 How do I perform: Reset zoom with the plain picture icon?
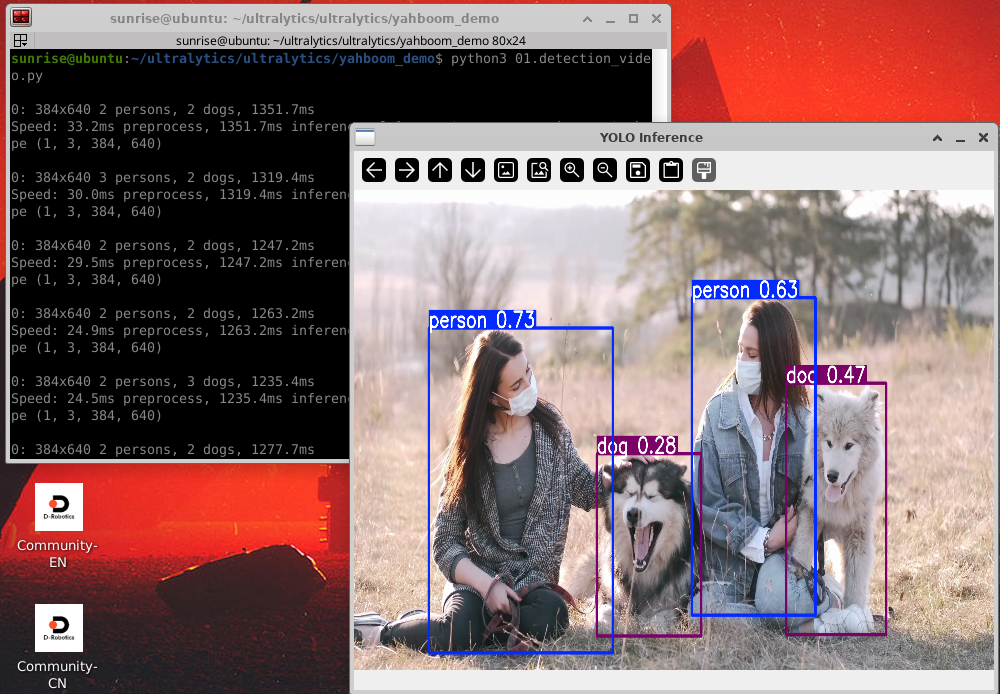click(506, 170)
